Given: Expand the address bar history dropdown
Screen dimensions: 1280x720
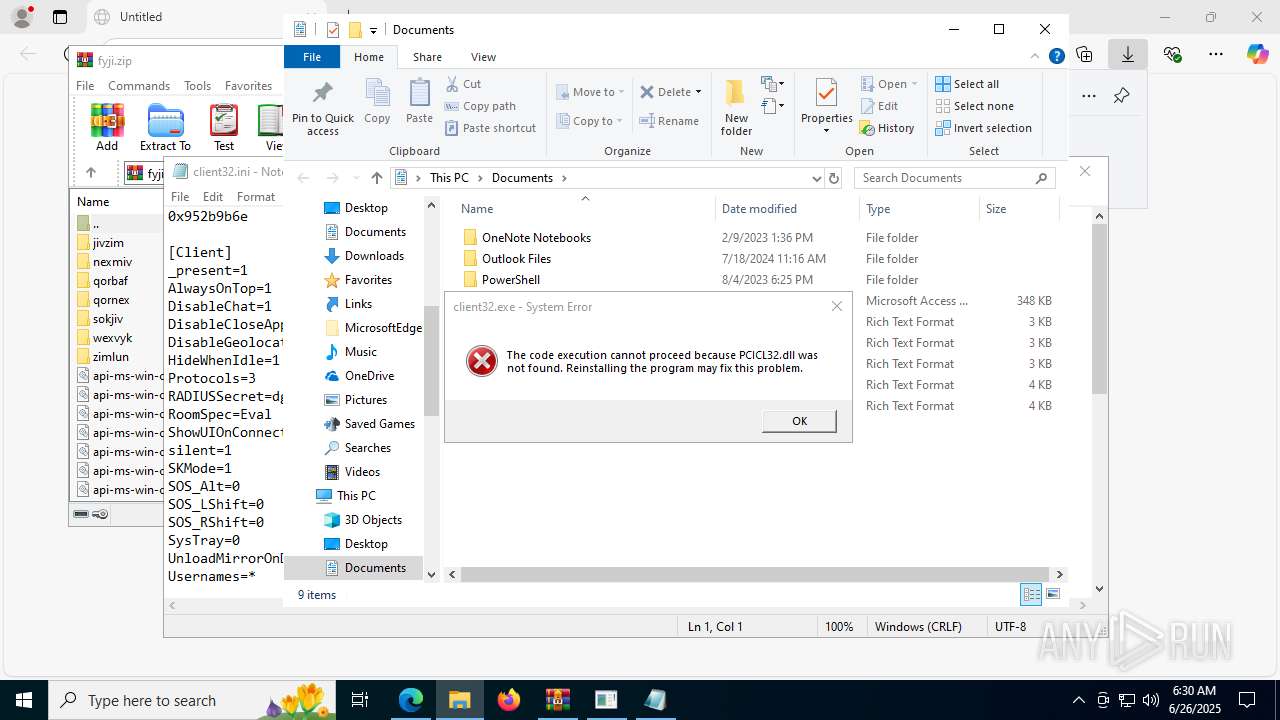Looking at the screenshot, I should pyautogui.click(x=816, y=178).
